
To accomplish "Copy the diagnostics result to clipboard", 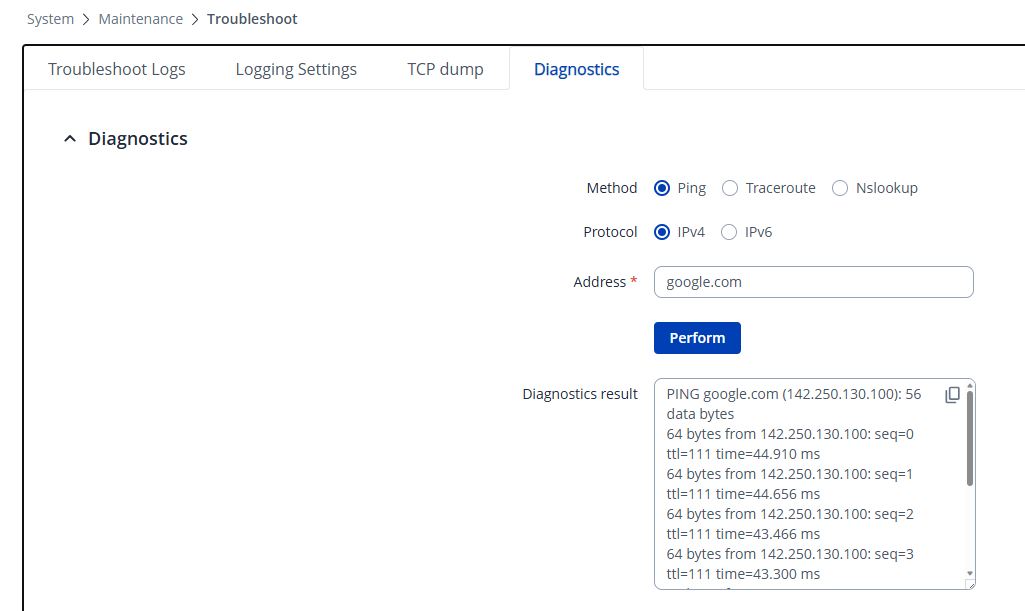I will (952, 395).
